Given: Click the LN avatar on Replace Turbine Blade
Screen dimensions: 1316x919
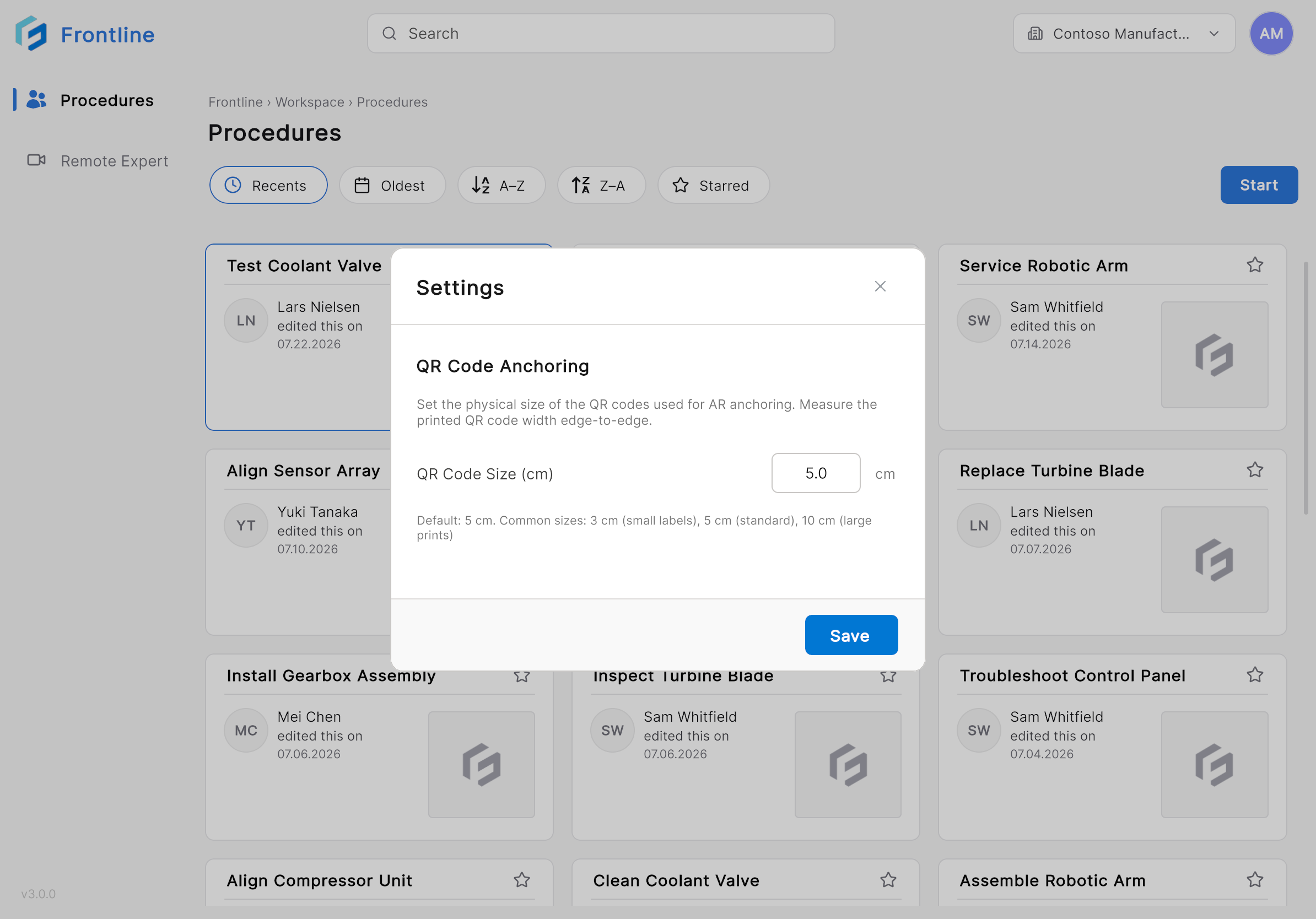Looking at the screenshot, I should coord(978,526).
